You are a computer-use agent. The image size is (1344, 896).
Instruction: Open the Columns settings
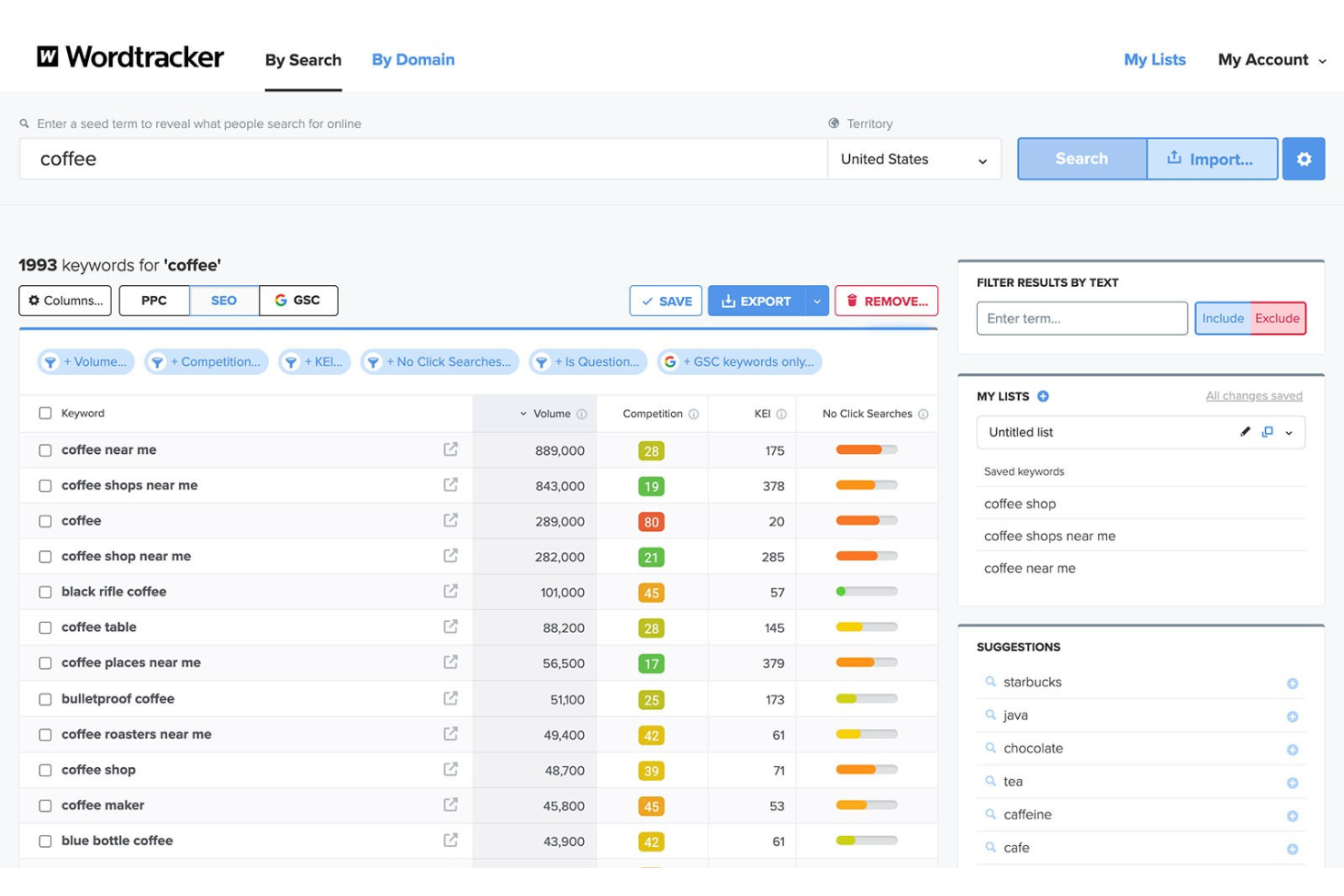coord(64,300)
